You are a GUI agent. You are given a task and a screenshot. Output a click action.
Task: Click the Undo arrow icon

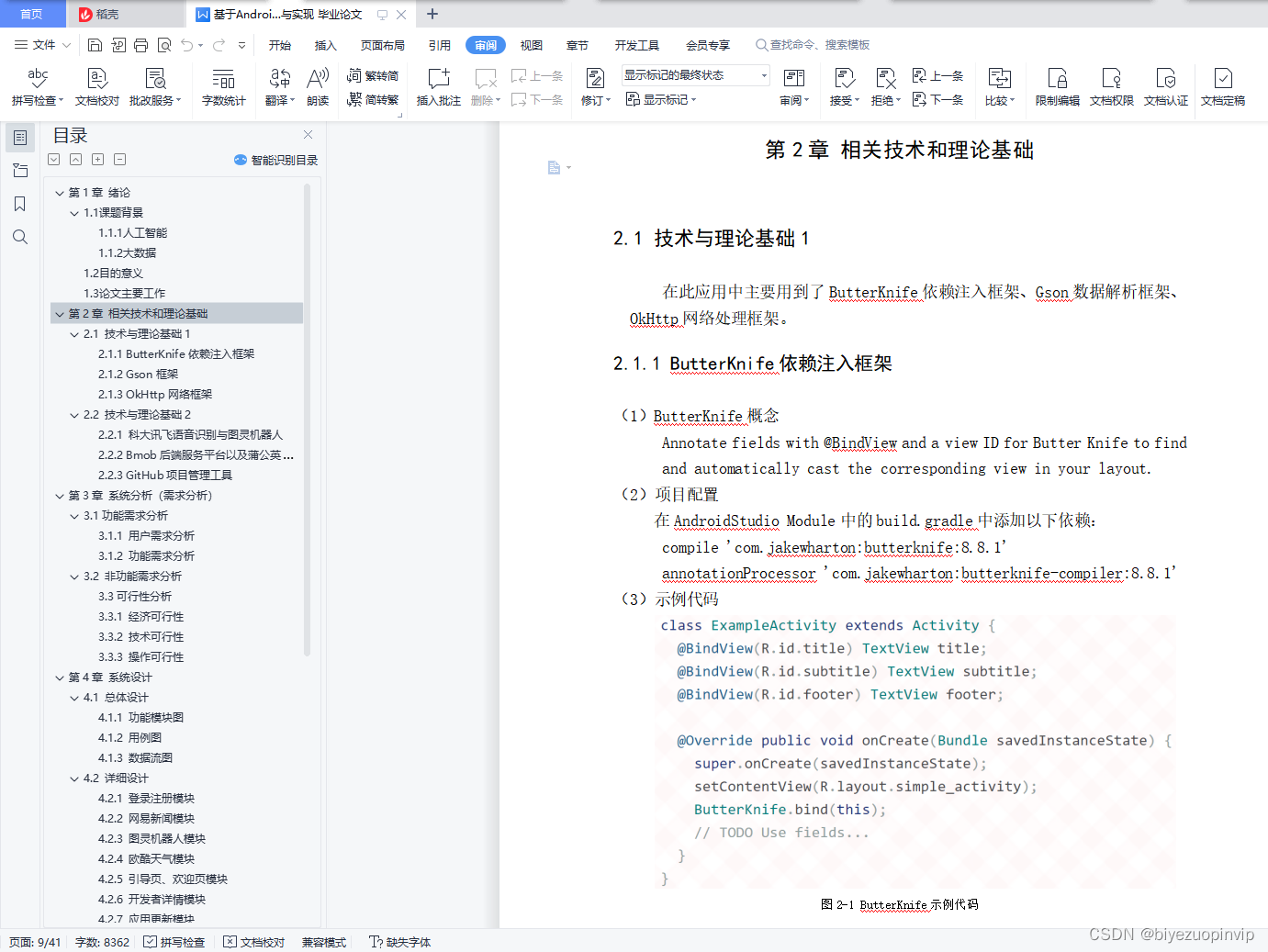tap(187, 45)
